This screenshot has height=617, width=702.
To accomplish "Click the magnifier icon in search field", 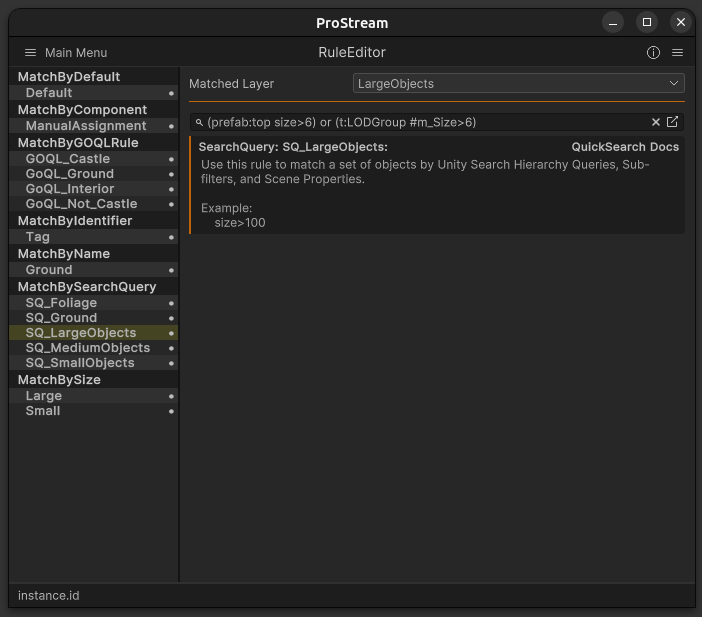I will click(200, 122).
